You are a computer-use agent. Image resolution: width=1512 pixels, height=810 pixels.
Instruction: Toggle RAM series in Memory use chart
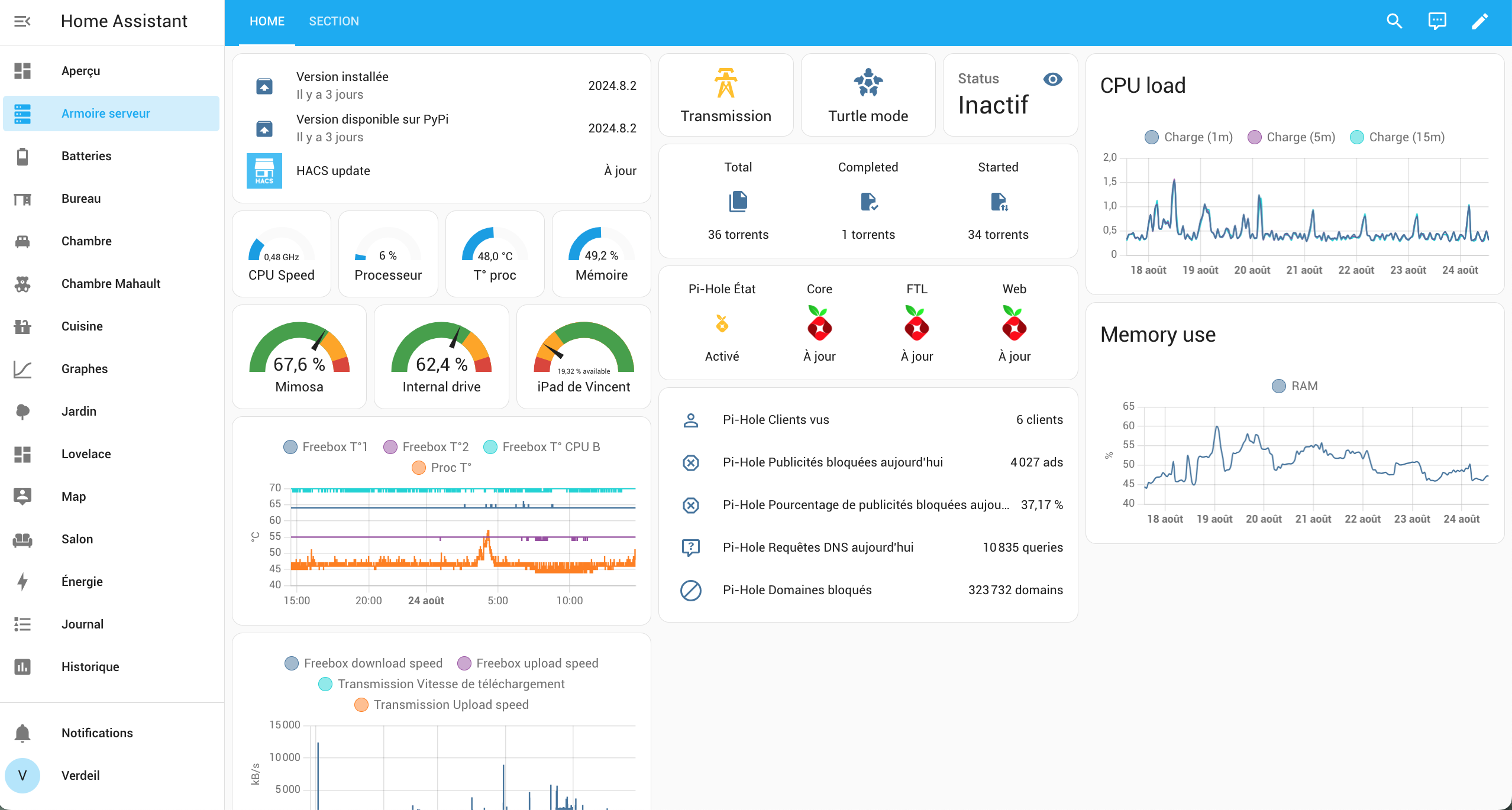tap(1295, 386)
